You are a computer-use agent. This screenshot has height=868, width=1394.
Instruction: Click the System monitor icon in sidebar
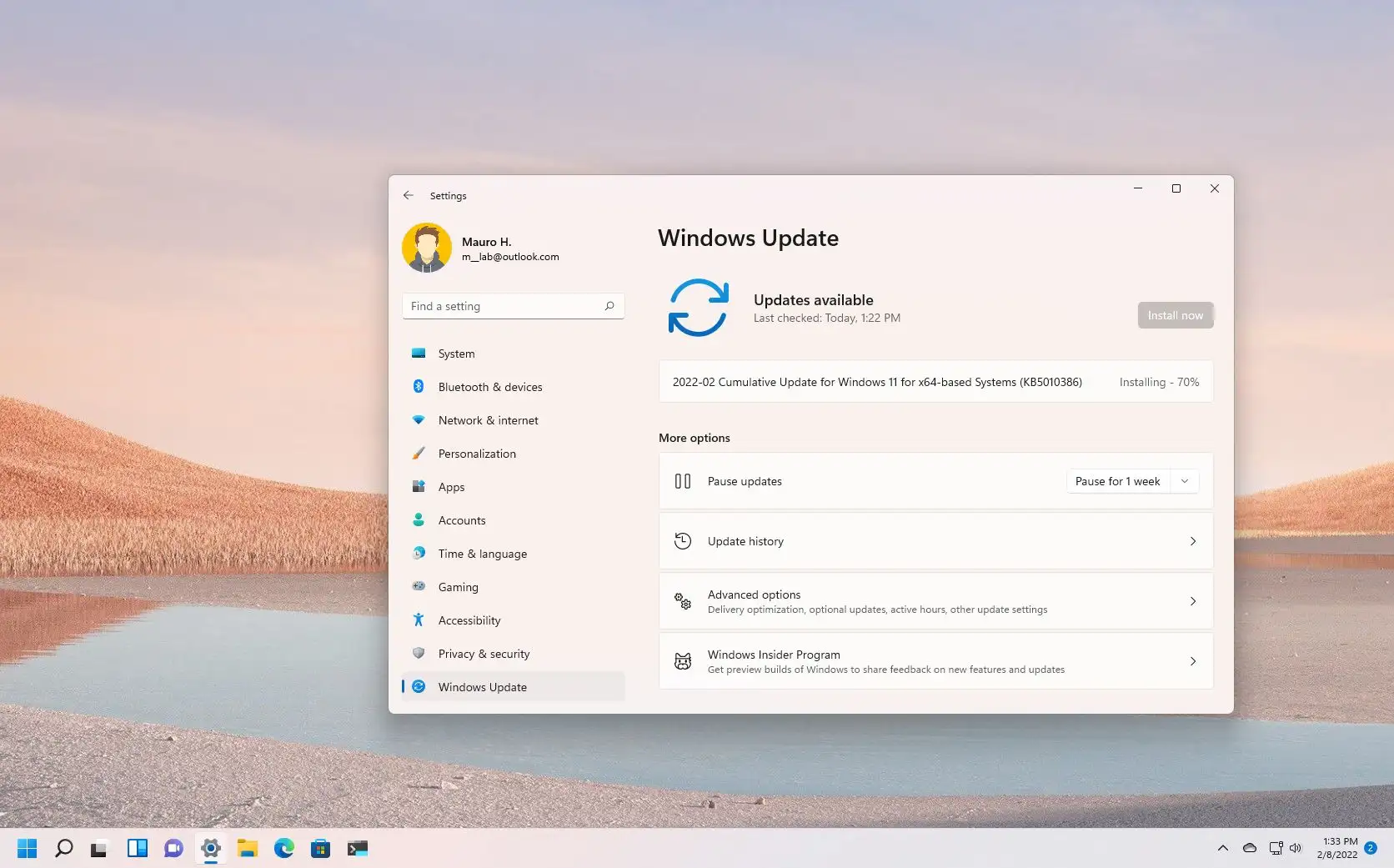[x=419, y=354]
